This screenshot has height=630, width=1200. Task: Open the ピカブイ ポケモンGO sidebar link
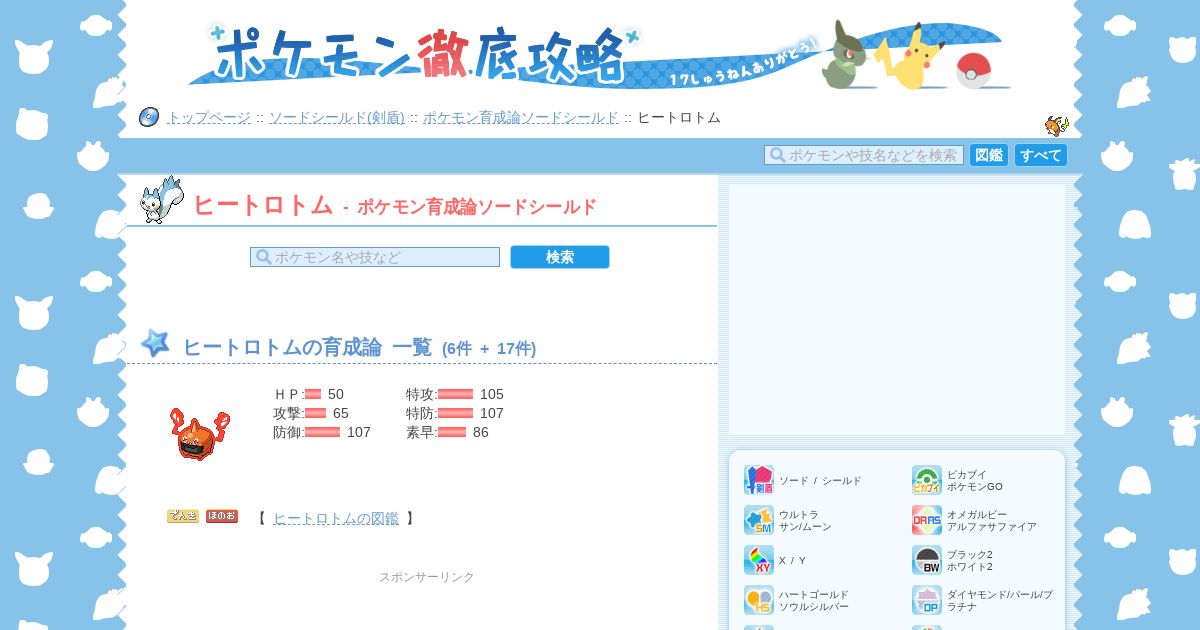click(x=975, y=481)
